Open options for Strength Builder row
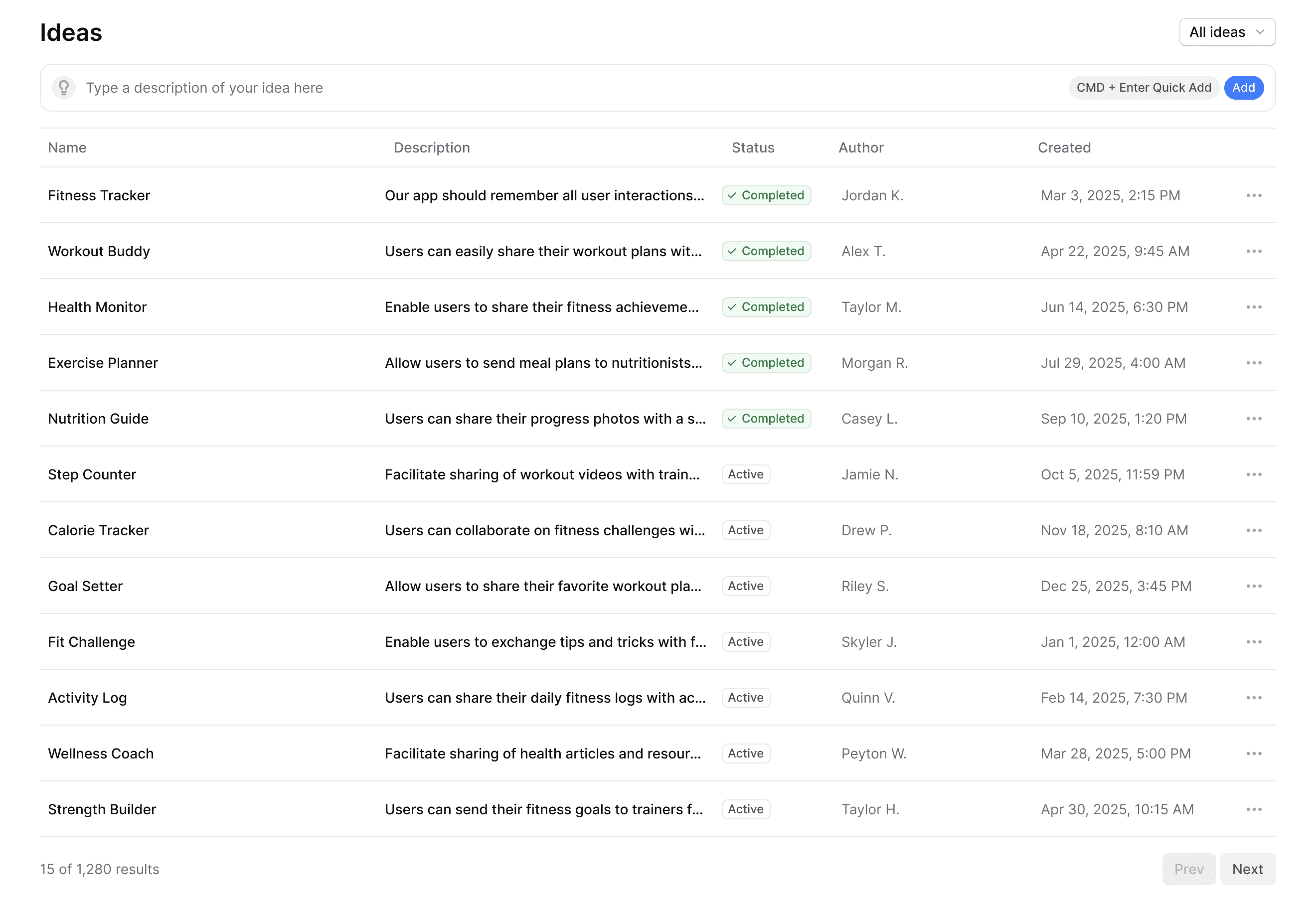 tap(1253, 809)
